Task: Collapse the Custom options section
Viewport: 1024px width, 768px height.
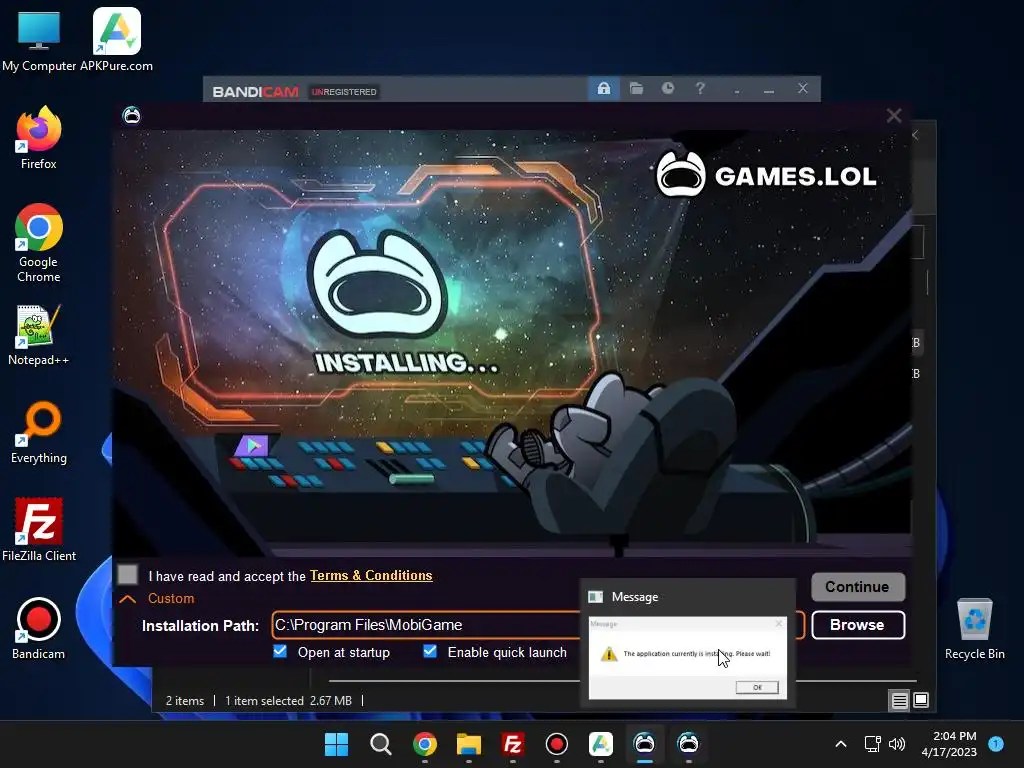Action: [128, 598]
